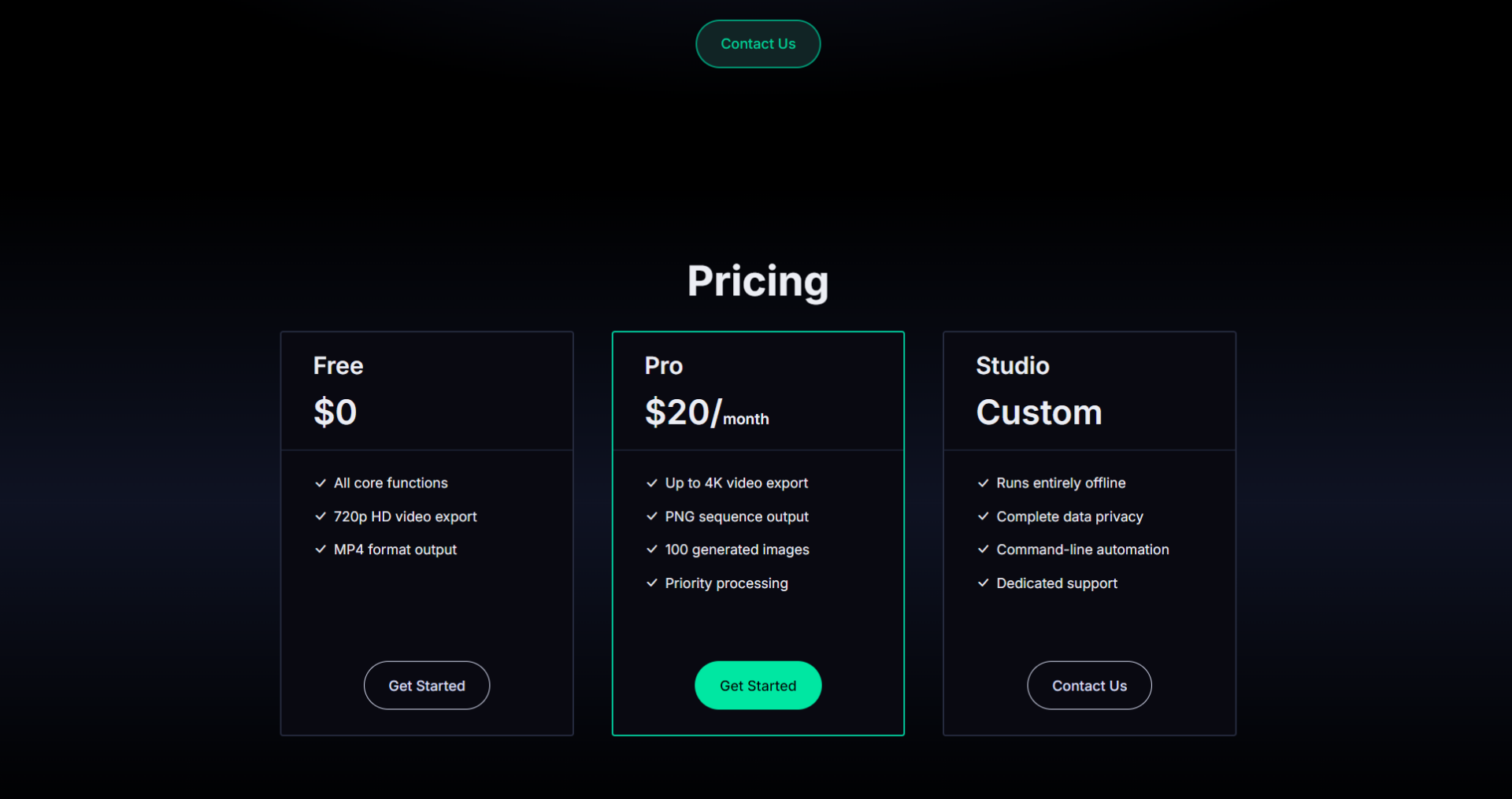Click the checkmark next to MP4 format output
Viewport: 1512px width, 799px height.
pyautogui.click(x=321, y=549)
